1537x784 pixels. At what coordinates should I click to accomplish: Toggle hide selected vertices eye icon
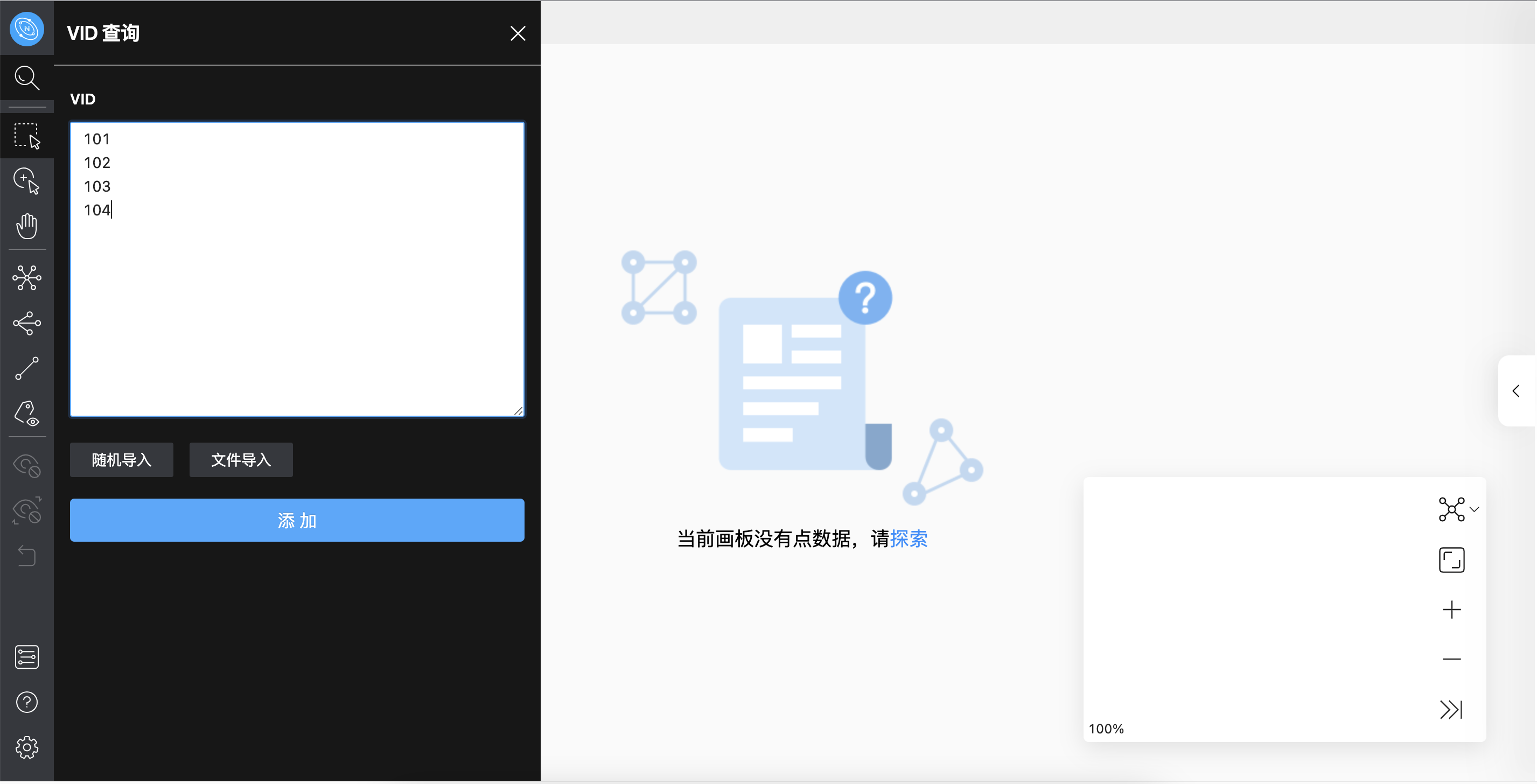tap(27, 465)
